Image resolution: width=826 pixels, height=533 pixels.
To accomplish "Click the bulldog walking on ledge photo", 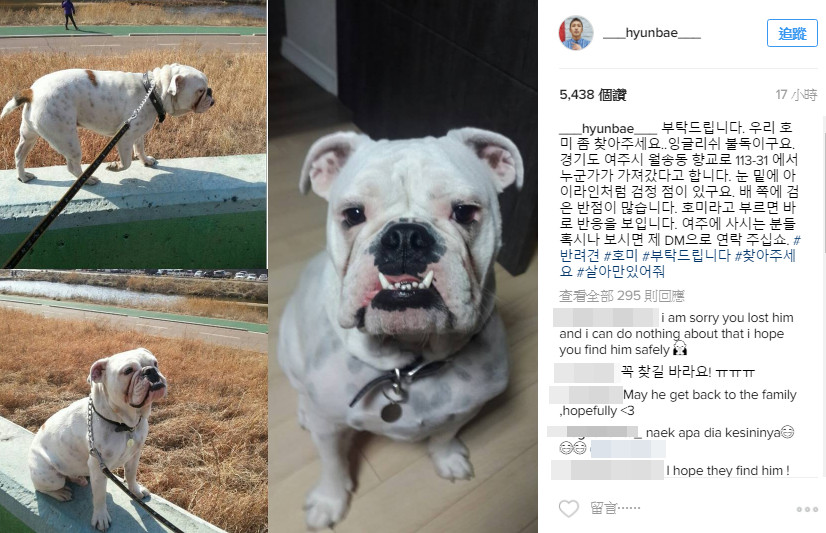I will [x=133, y=134].
